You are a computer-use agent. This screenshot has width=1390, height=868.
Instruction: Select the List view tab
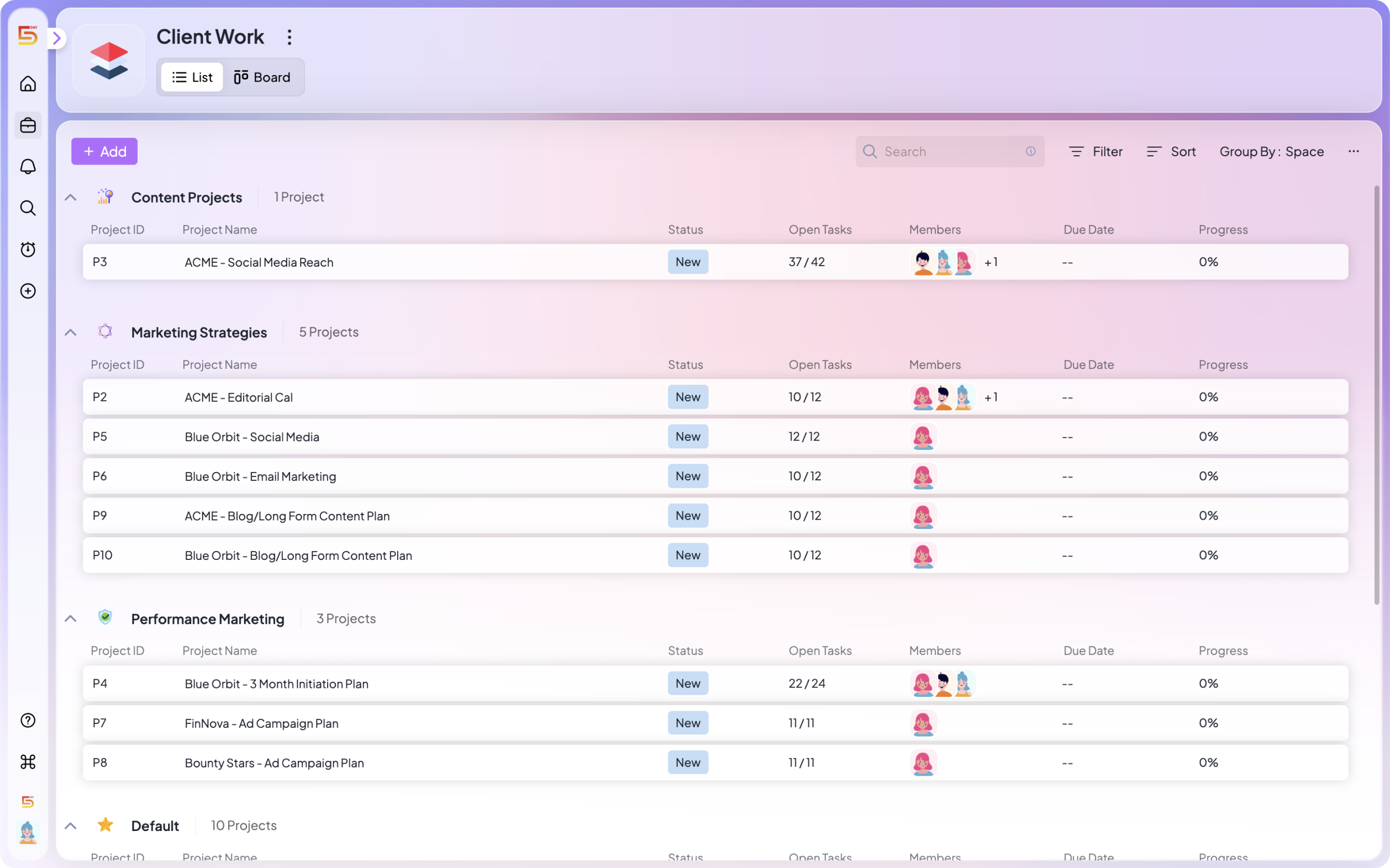192,77
